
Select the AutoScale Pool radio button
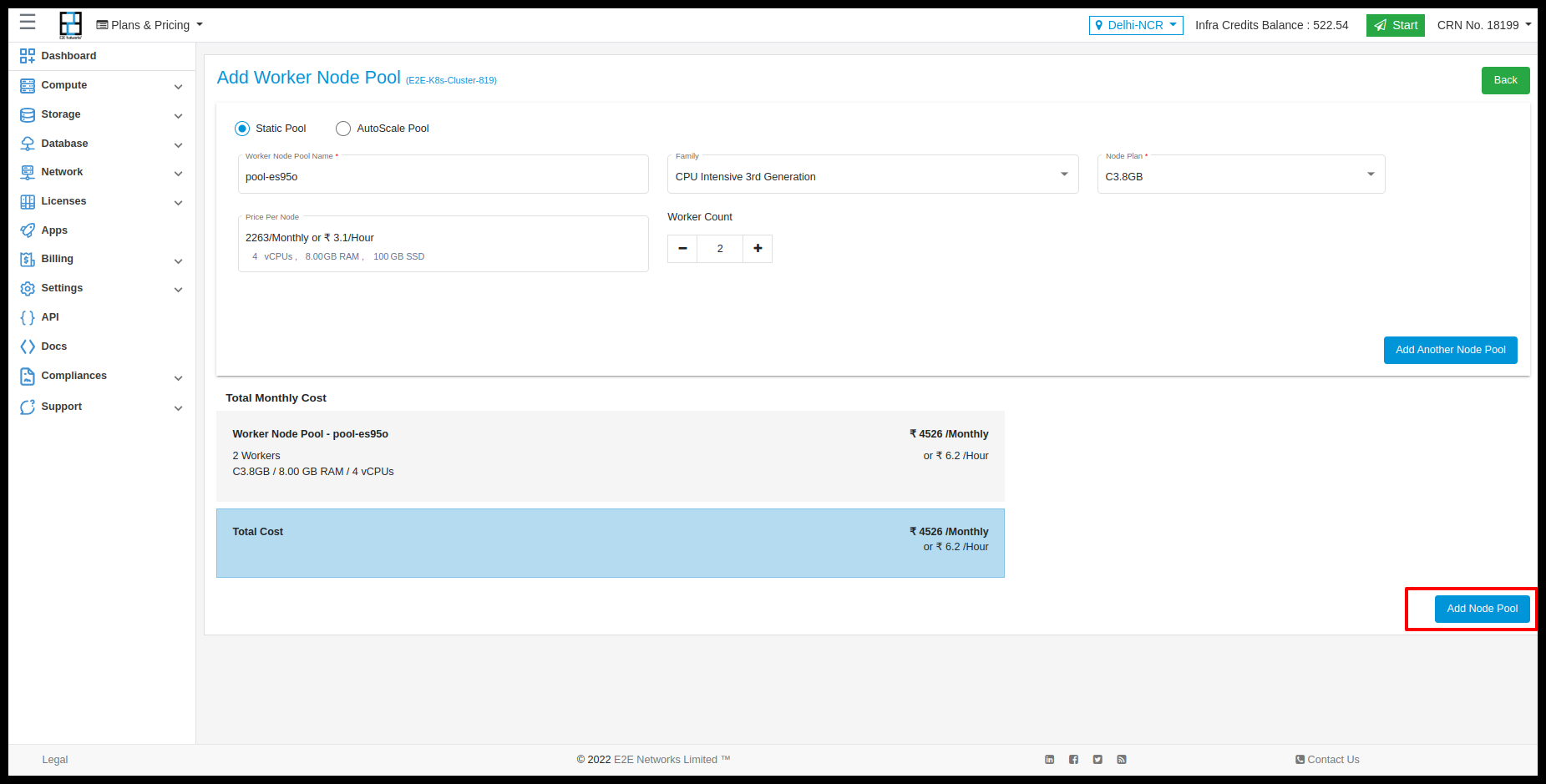tap(343, 129)
